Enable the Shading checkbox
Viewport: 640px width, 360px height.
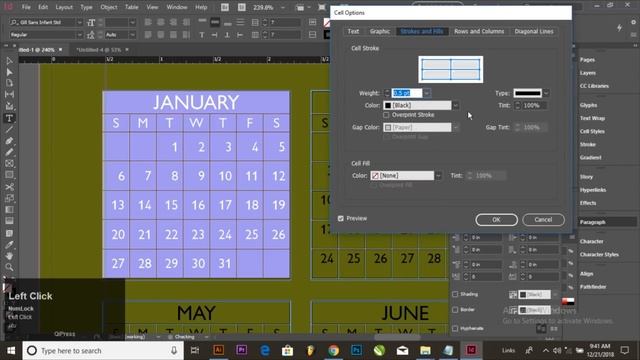[x=455, y=294]
